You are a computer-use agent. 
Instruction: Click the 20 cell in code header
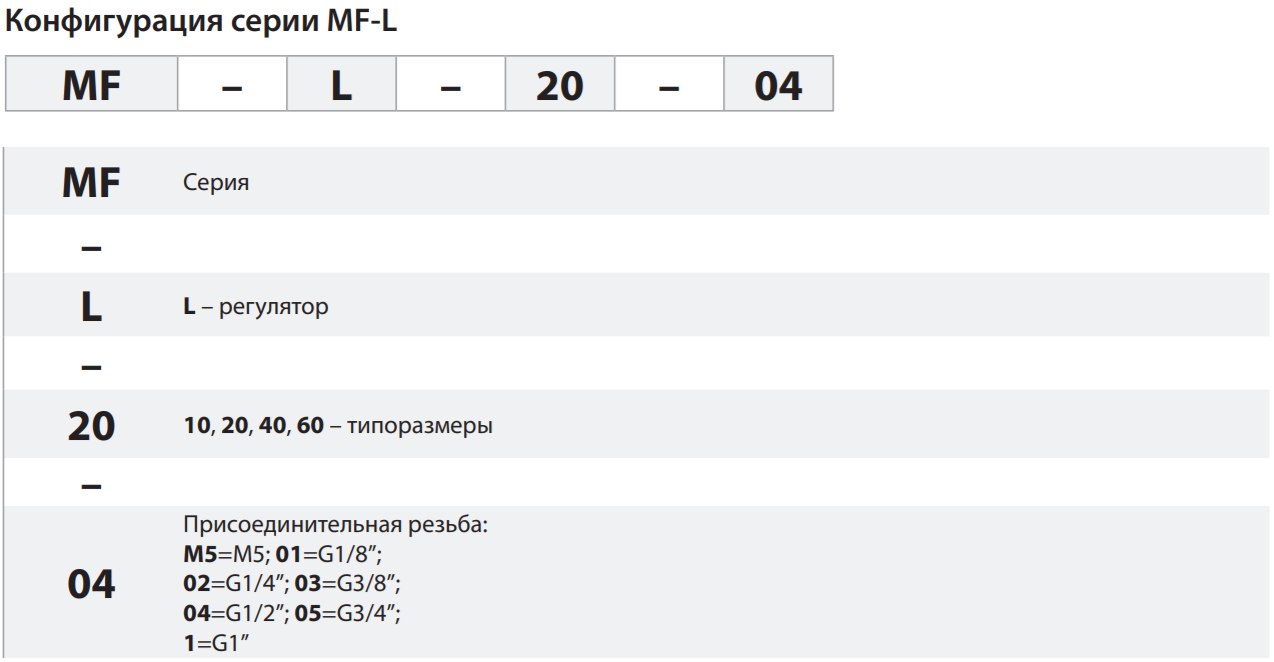click(560, 84)
